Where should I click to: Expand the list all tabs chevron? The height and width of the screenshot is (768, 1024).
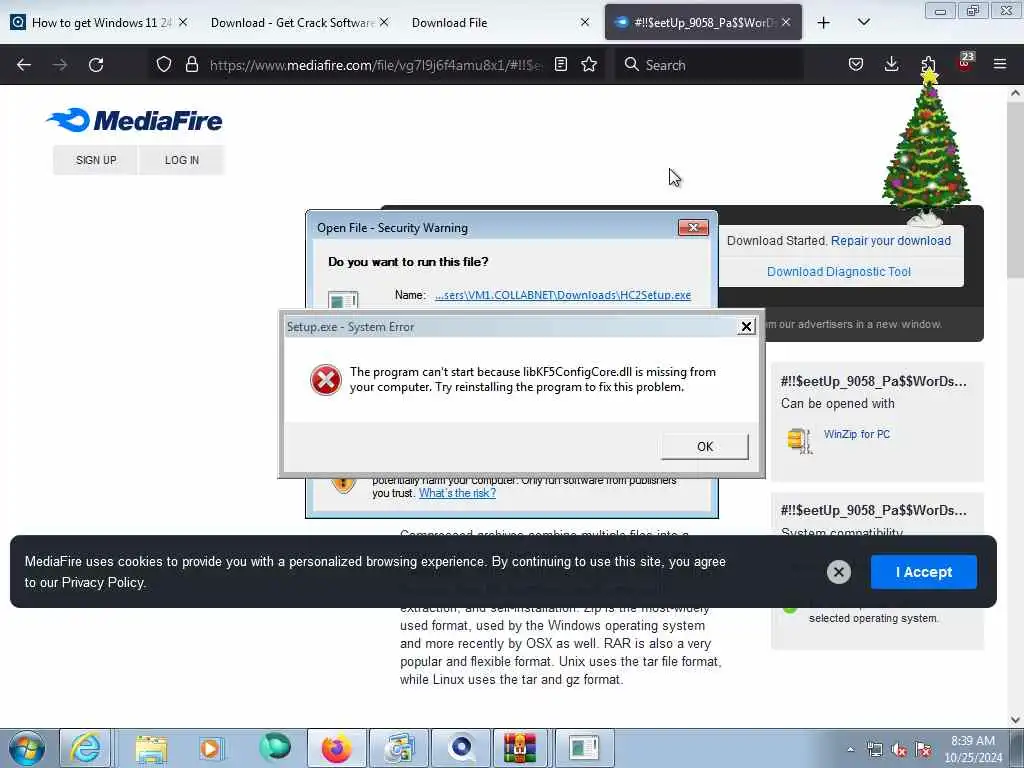(863, 22)
